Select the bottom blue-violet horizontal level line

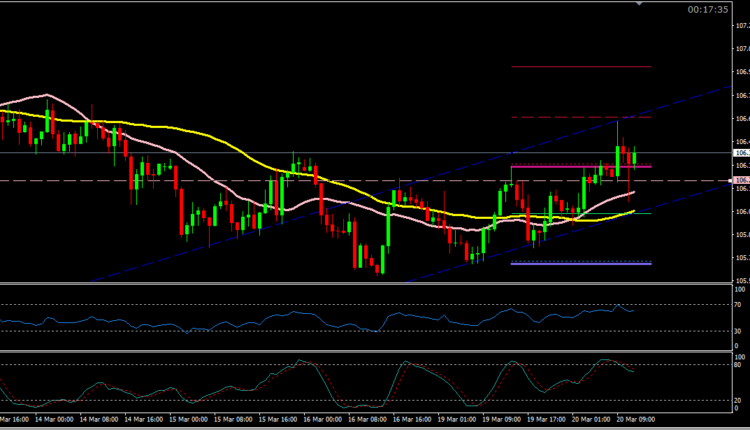(580, 264)
